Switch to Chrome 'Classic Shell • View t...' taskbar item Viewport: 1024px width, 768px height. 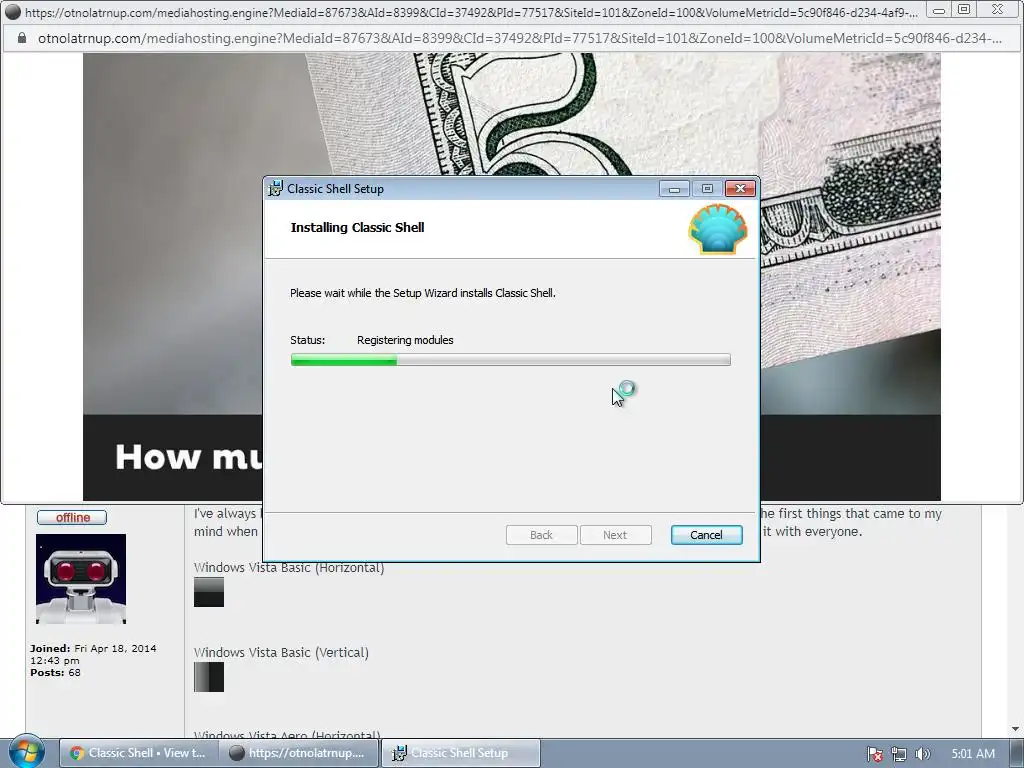pyautogui.click(x=138, y=753)
